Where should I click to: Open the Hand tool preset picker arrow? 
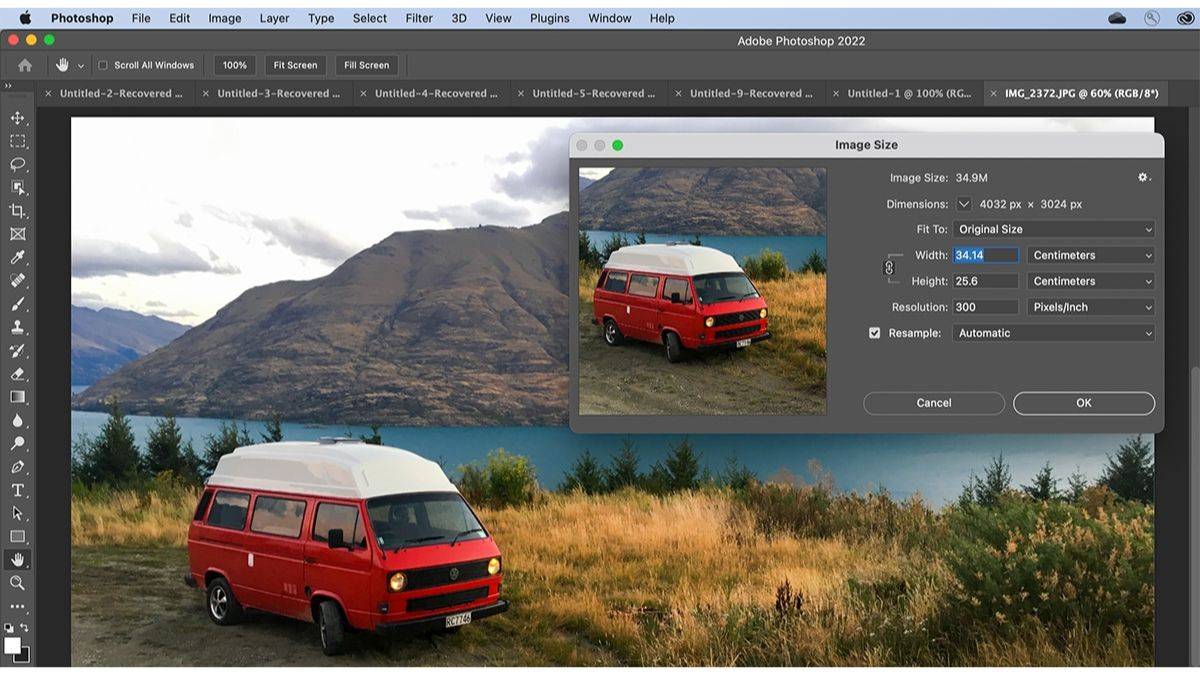pos(81,65)
